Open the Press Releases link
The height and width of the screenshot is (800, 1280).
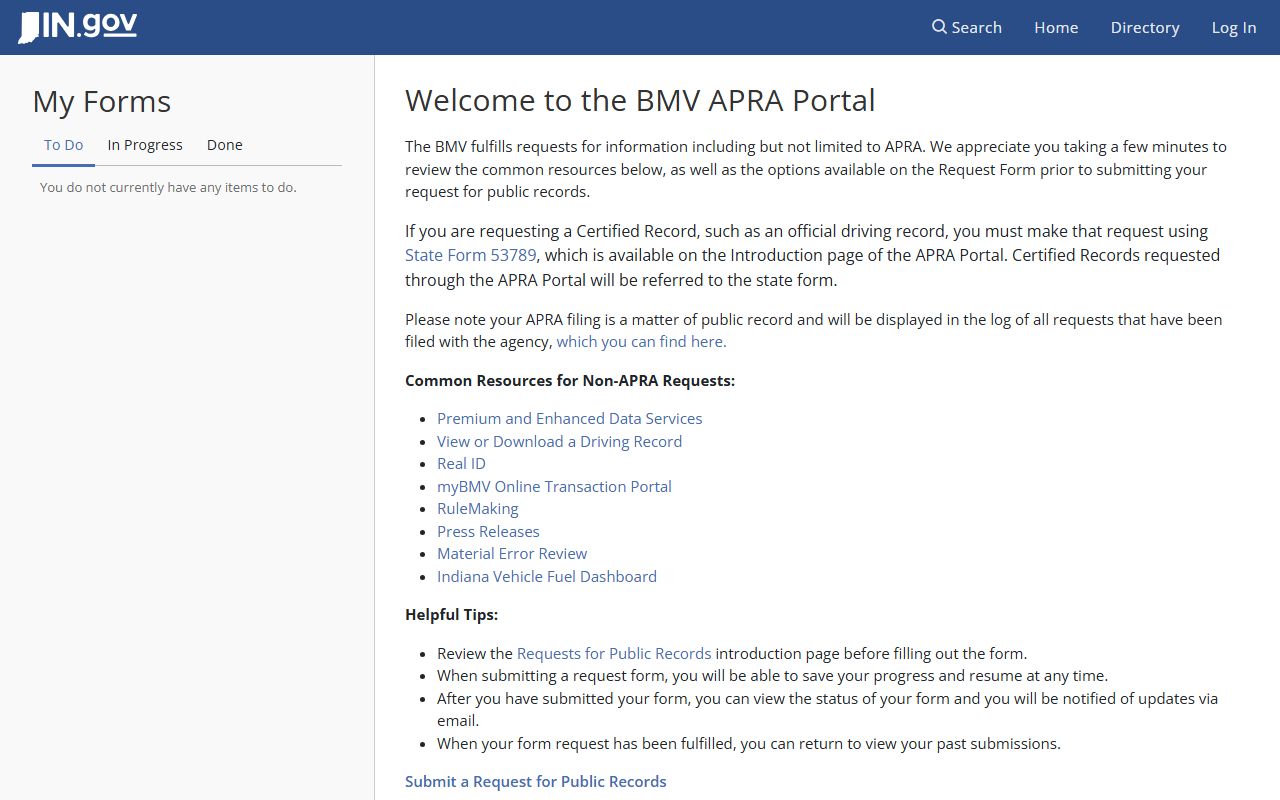coord(488,531)
